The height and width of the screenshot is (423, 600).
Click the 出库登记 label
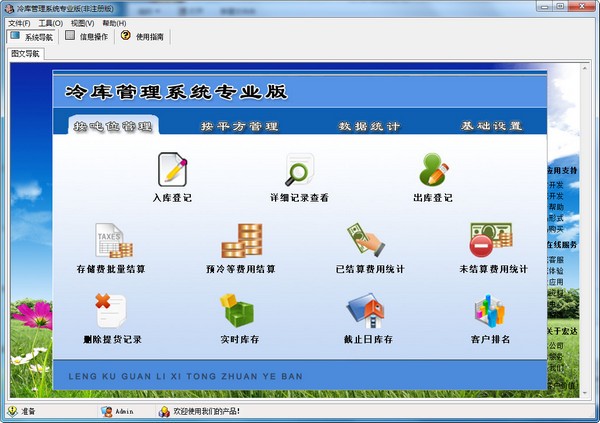(x=433, y=198)
